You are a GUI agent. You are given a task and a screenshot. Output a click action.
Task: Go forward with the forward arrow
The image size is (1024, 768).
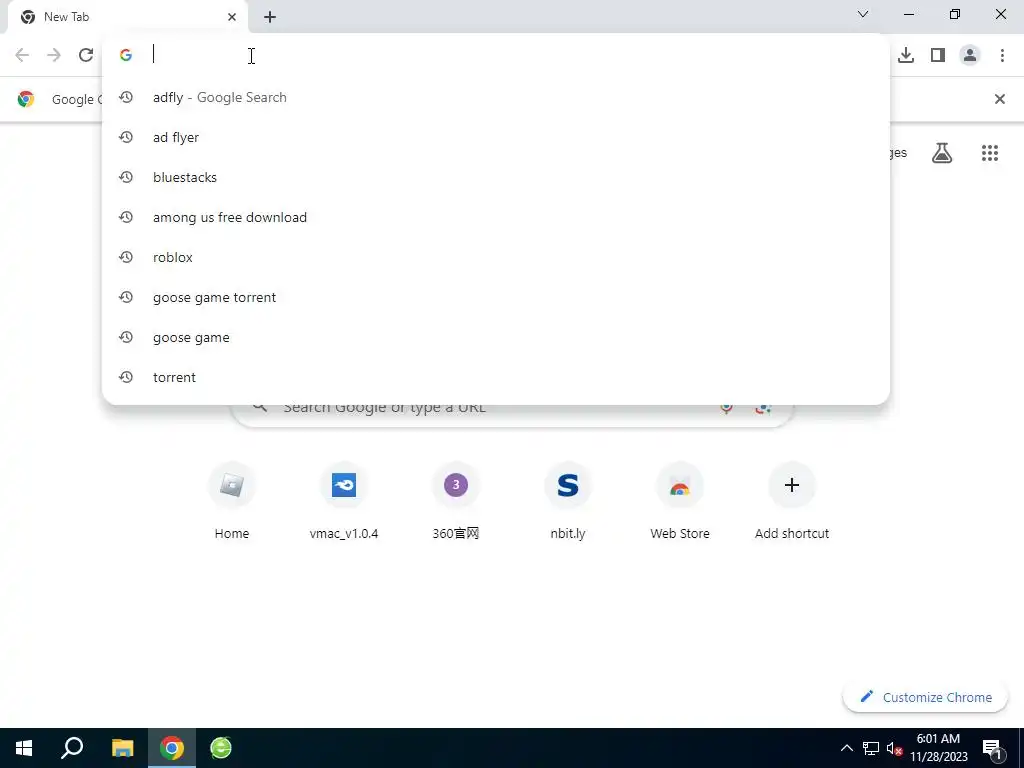tap(54, 55)
